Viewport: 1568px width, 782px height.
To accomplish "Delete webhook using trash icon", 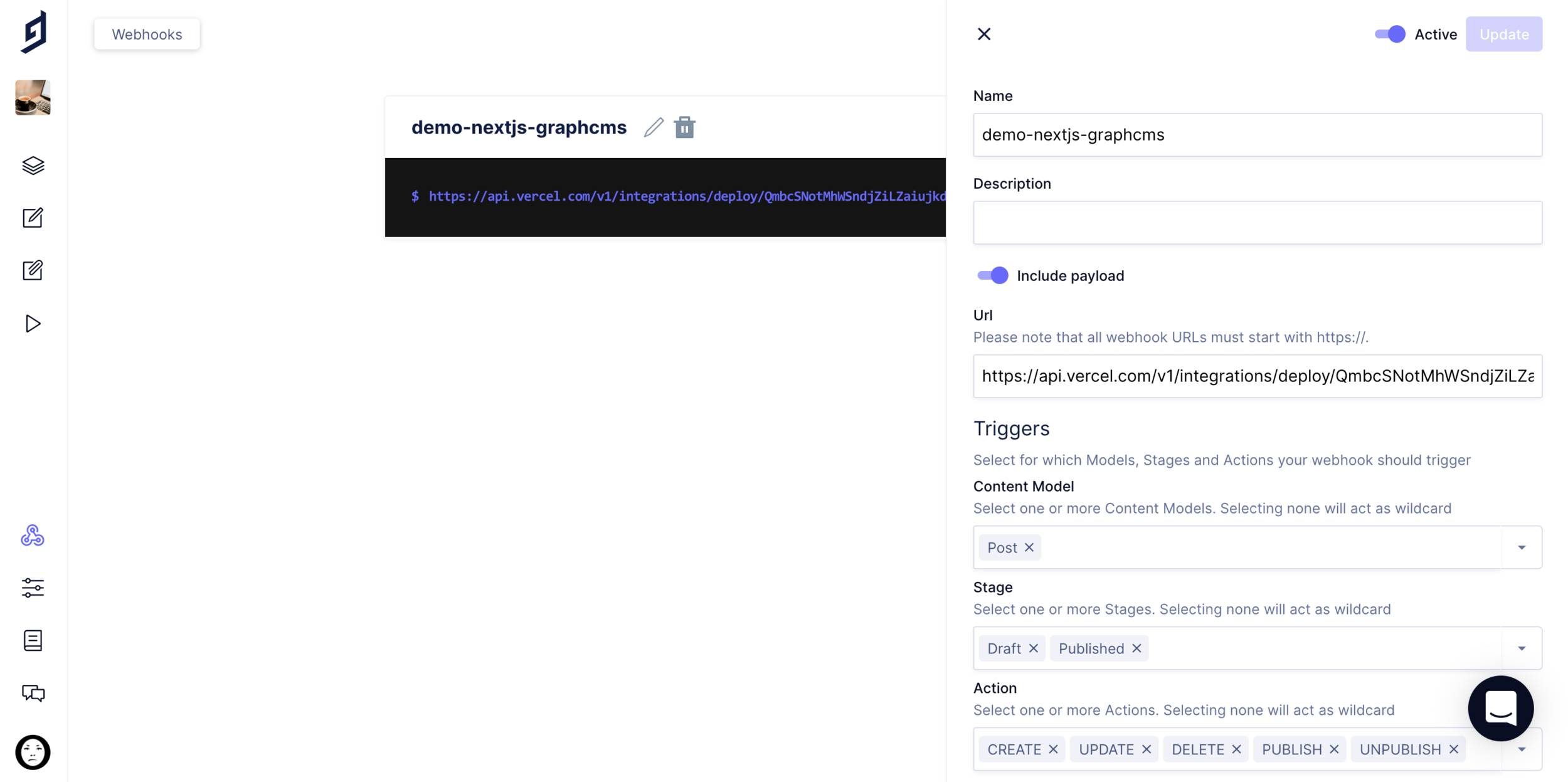I will click(x=684, y=127).
